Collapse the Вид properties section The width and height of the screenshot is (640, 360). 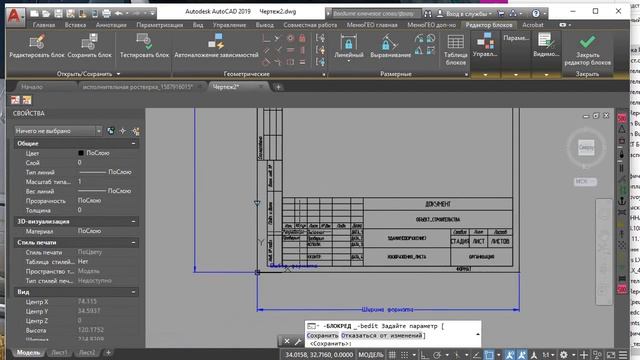click(133, 292)
